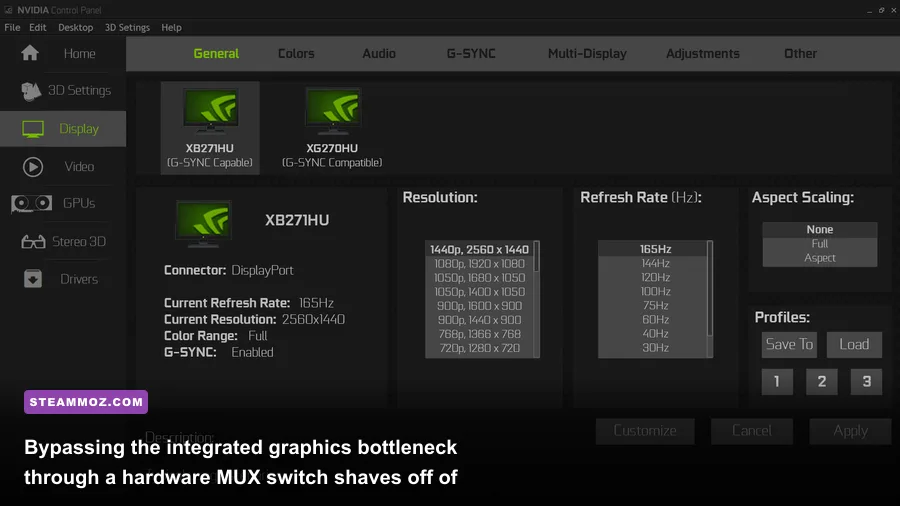
Task: Click the Cancel button
Action: coord(752,431)
